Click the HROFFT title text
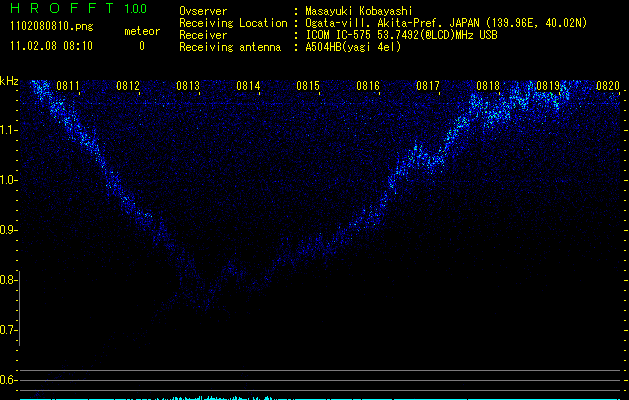 (x=62, y=8)
